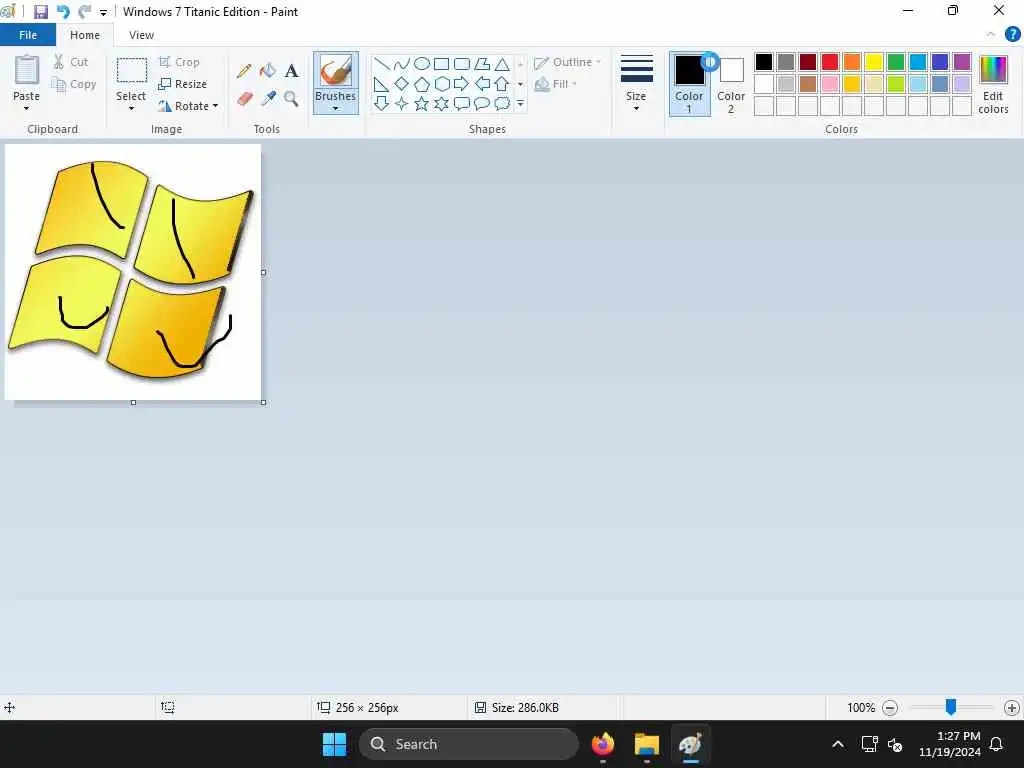Expand the Select dropdown arrow
1024x768 pixels.
tap(131, 108)
